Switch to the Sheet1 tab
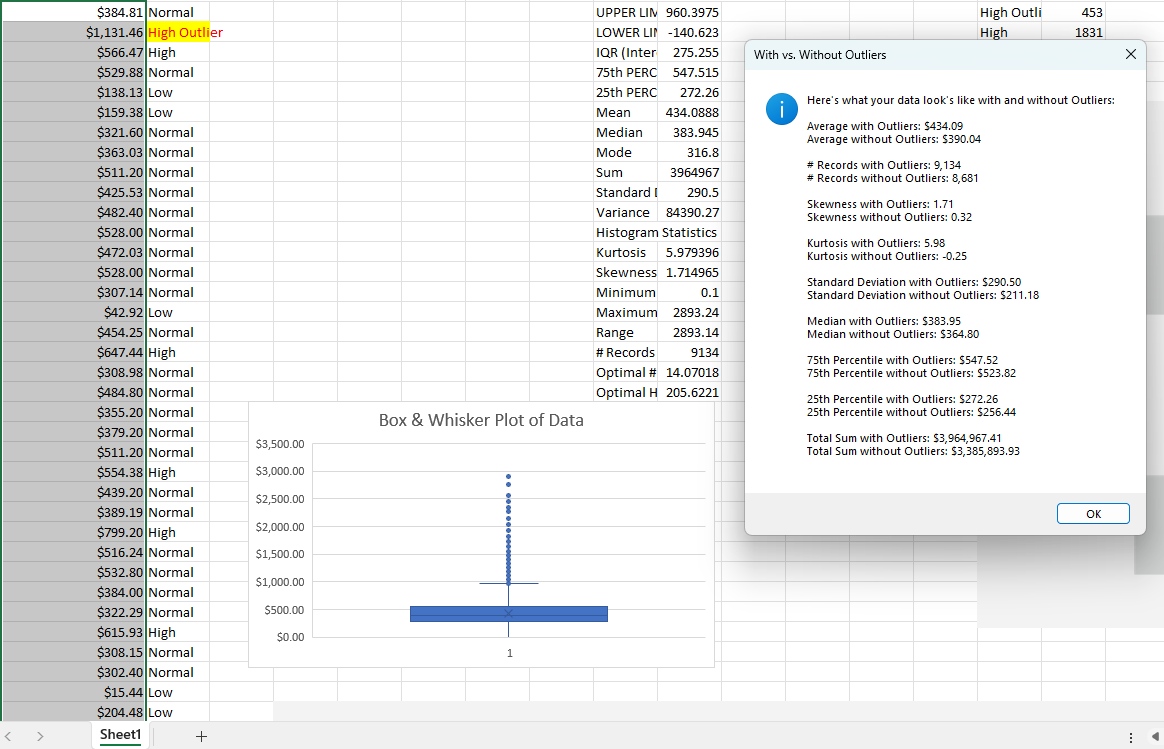This screenshot has width=1164, height=749. click(120, 735)
